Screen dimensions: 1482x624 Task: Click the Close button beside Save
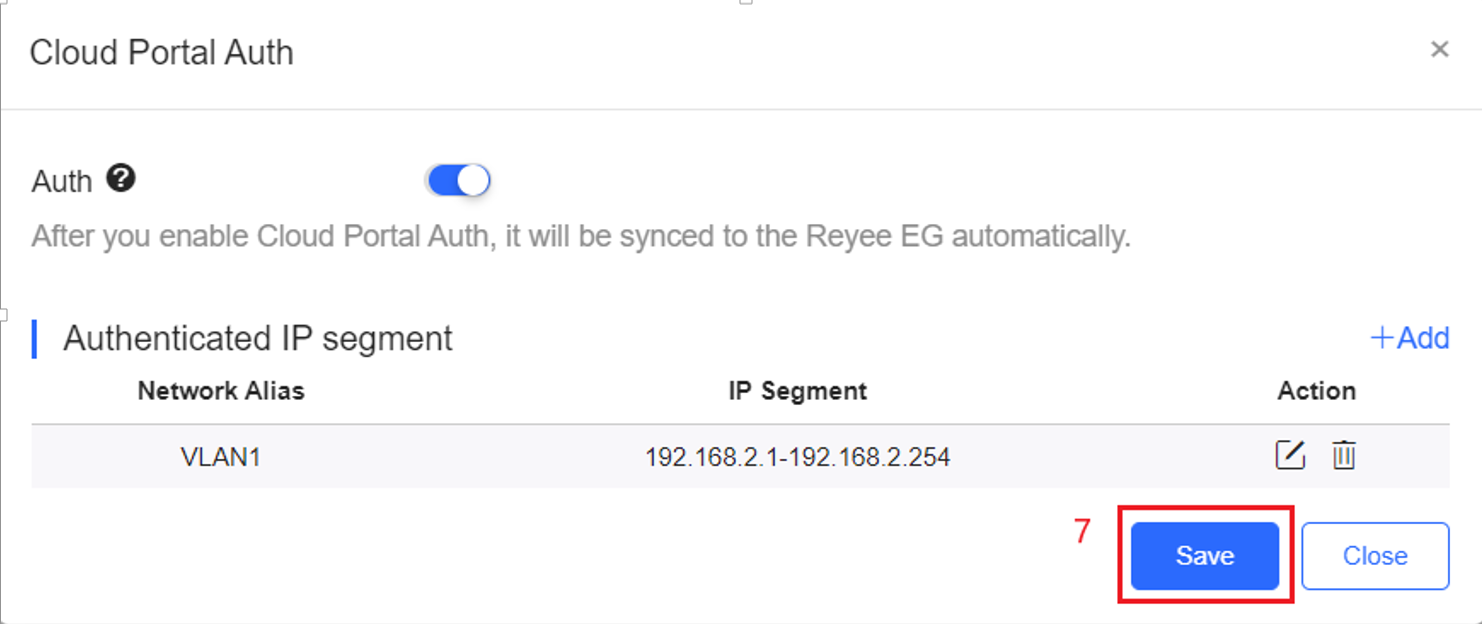click(1375, 556)
